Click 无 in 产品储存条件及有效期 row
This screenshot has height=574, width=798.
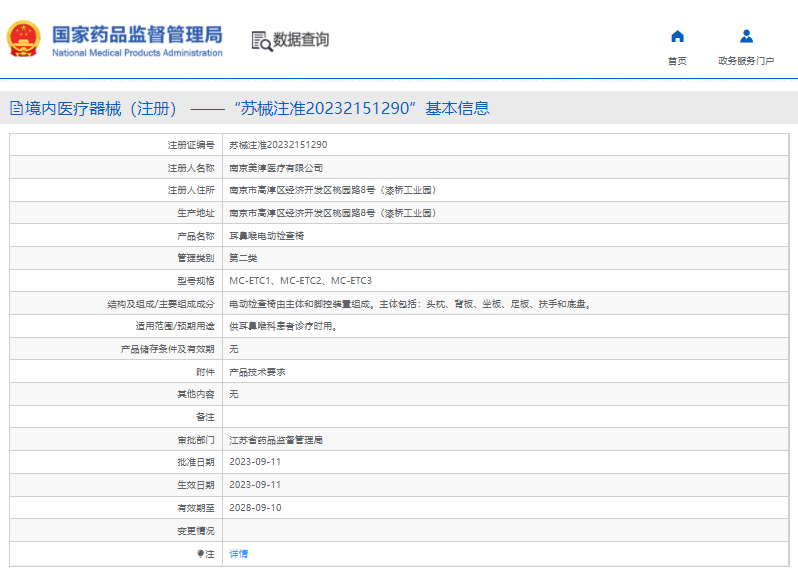click(x=234, y=349)
